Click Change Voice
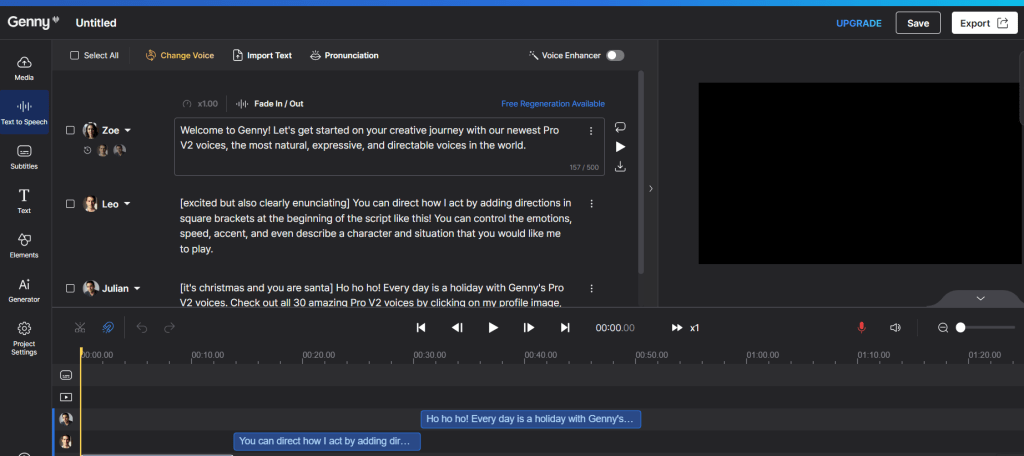 coord(180,56)
